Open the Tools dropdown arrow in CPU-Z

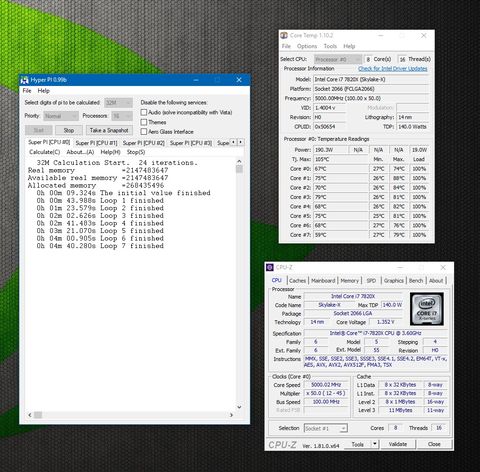375,444
